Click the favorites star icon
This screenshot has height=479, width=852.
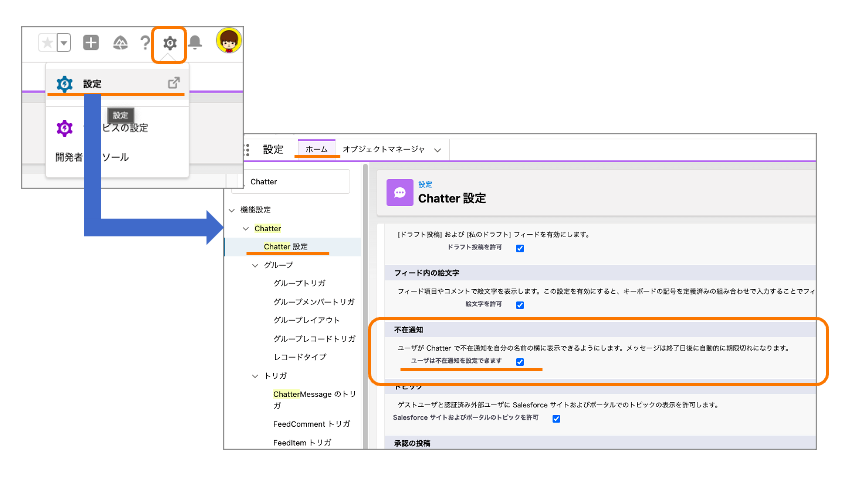tap(47, 42)
